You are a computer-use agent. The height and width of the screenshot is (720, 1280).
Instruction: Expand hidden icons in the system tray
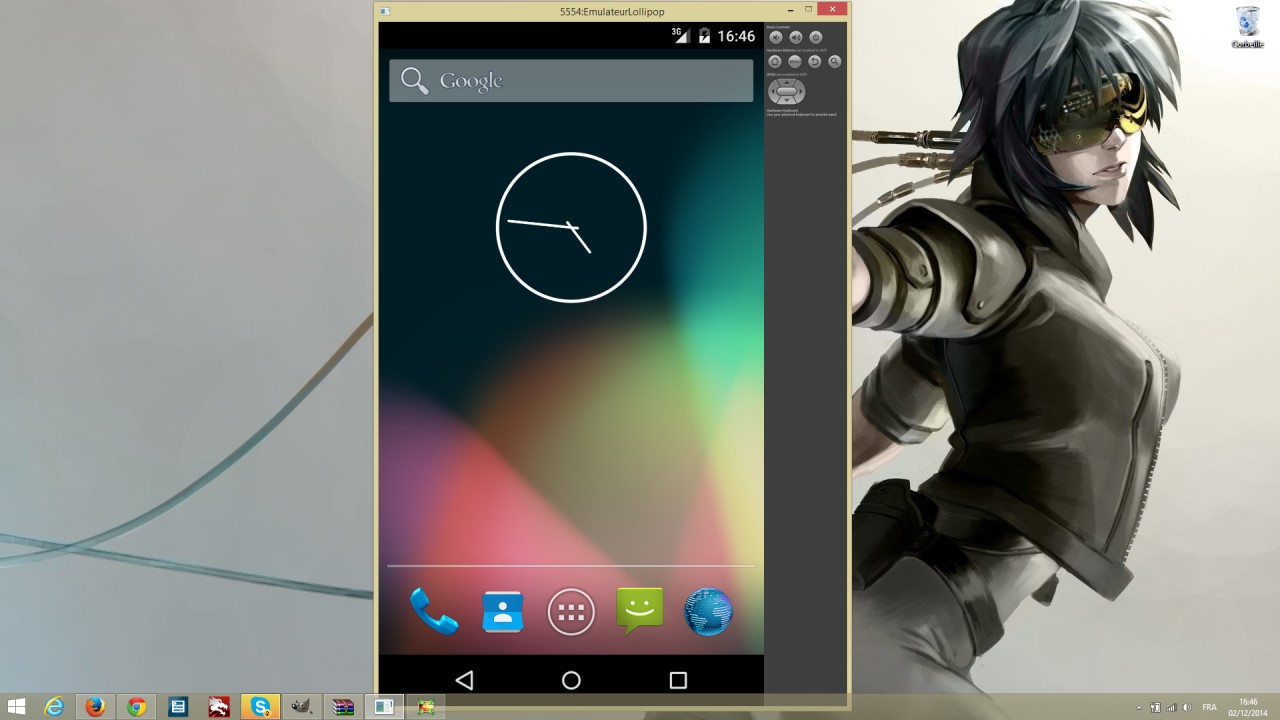click(x=1139, y=707)
